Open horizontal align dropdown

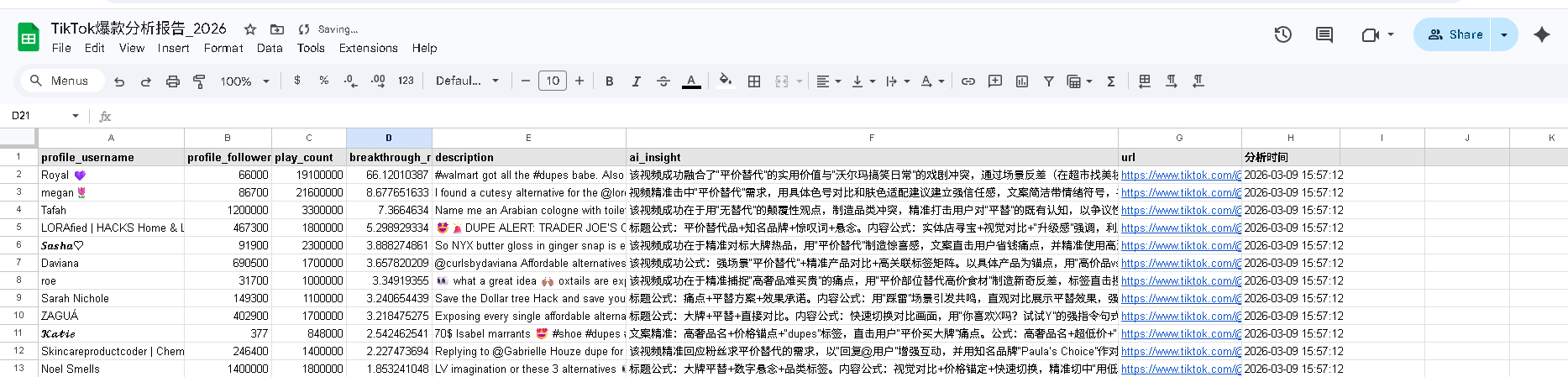tap(828, 81)
